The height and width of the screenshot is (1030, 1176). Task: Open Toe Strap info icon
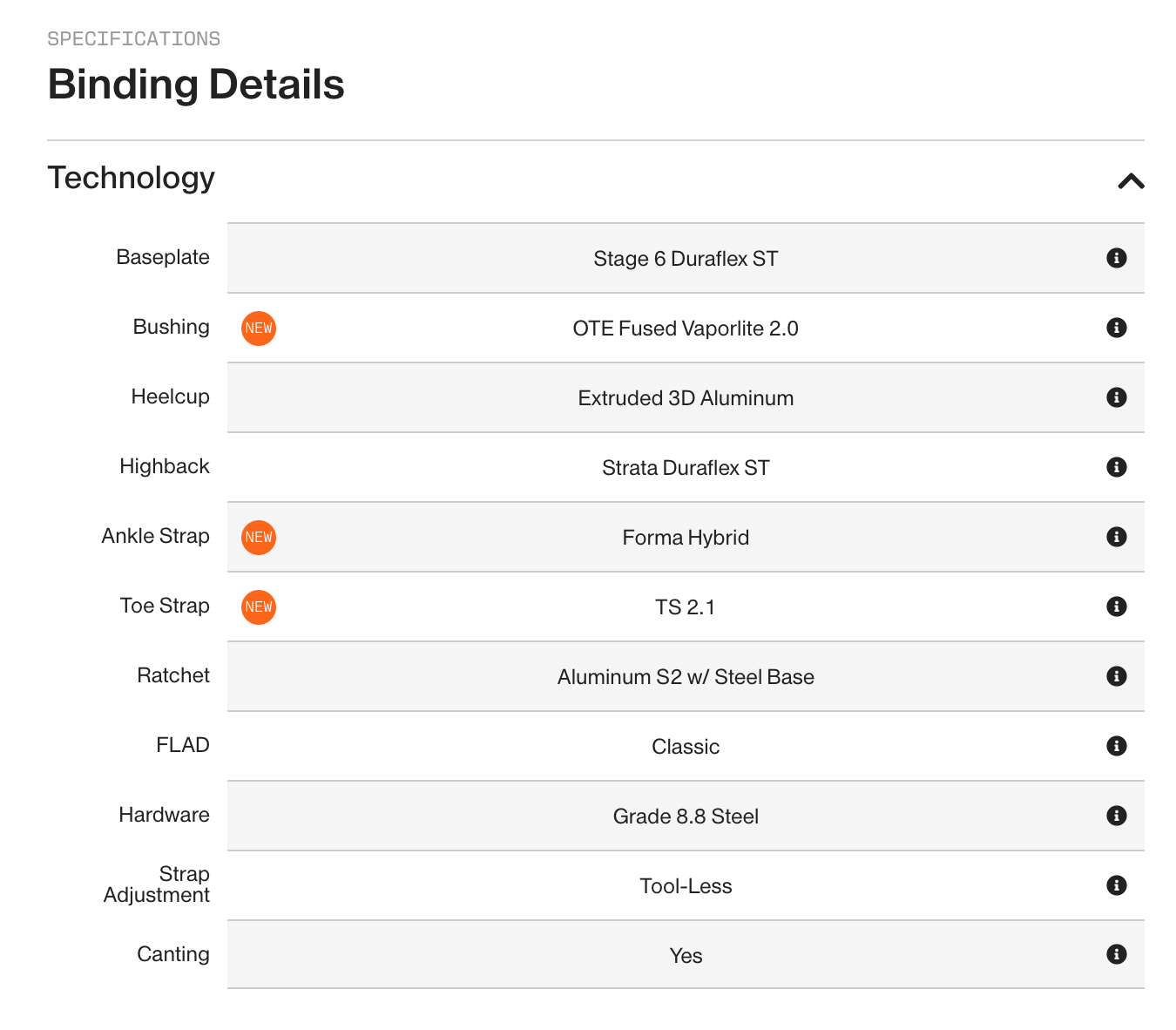(x=1116, y=606)
